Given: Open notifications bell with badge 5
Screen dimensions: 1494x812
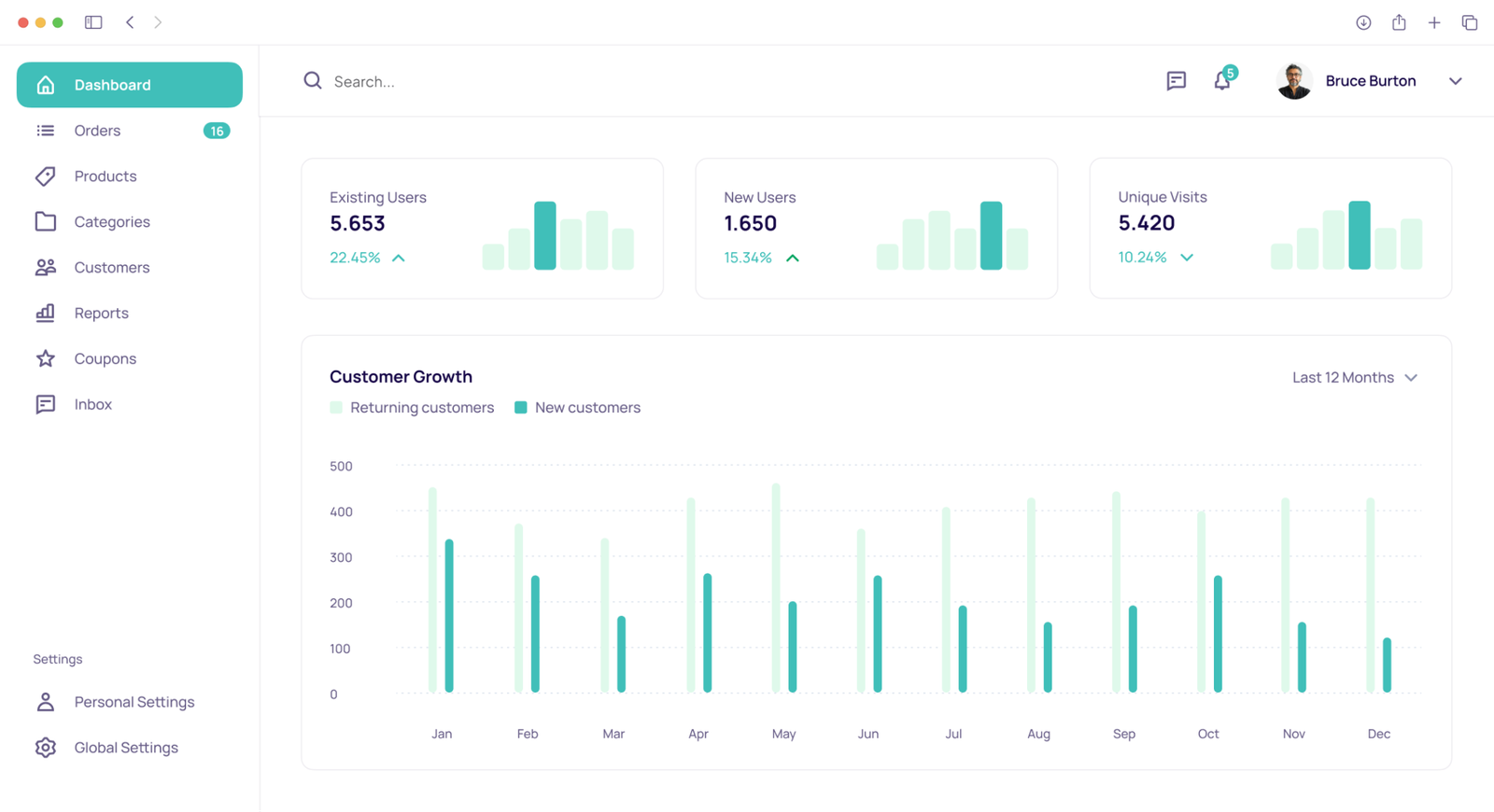Looking at the screenshot, I should click(x=1222, y=81).
